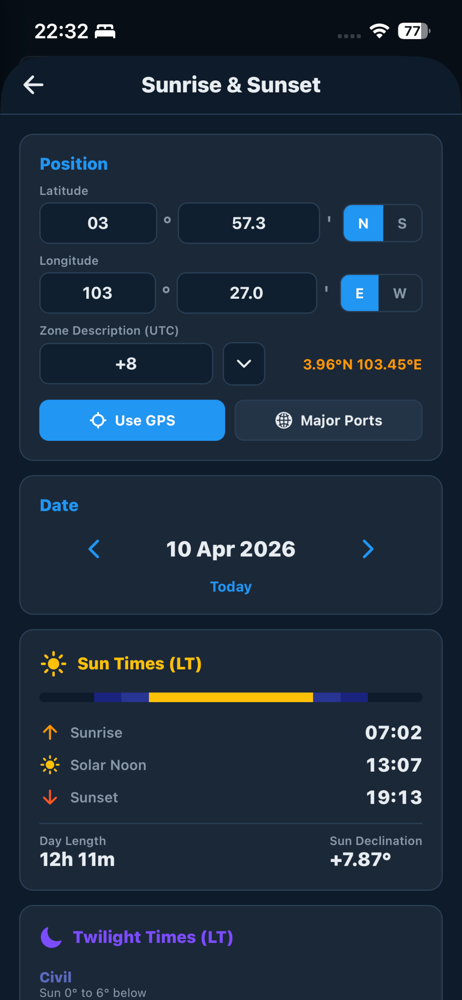
Task: Tap the back arrow icon
Action: click(33, 85)
